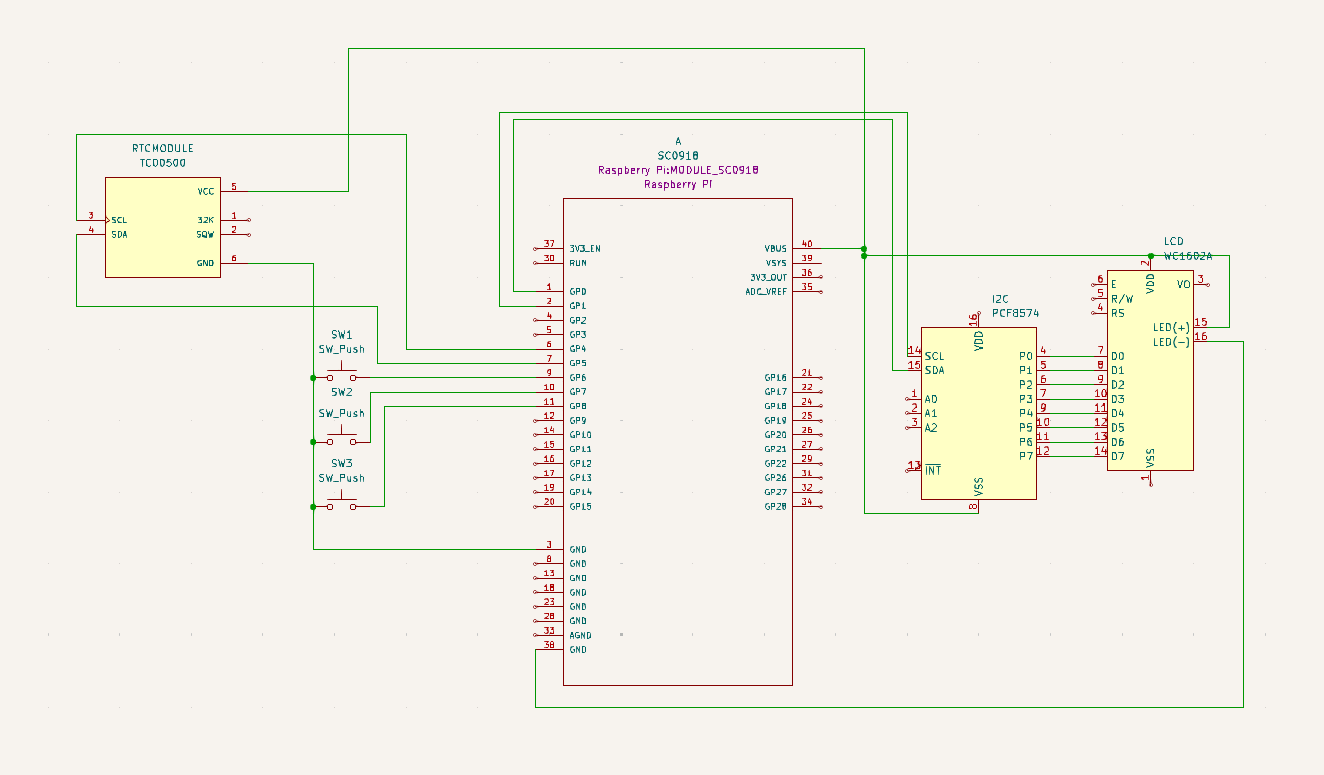Image resolution: width=1324 pixels, height=775 pixels.
Task: Select the PCF8574 yellow symbol body
Action: click(978, 413)
